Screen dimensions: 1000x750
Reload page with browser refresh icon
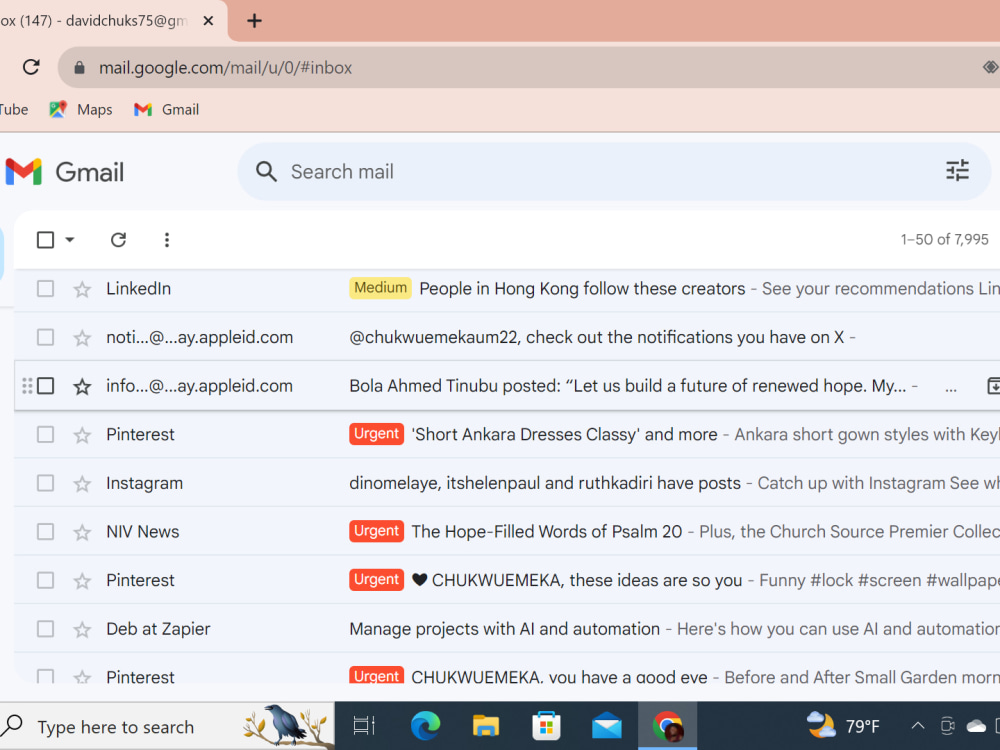(31, 67)
